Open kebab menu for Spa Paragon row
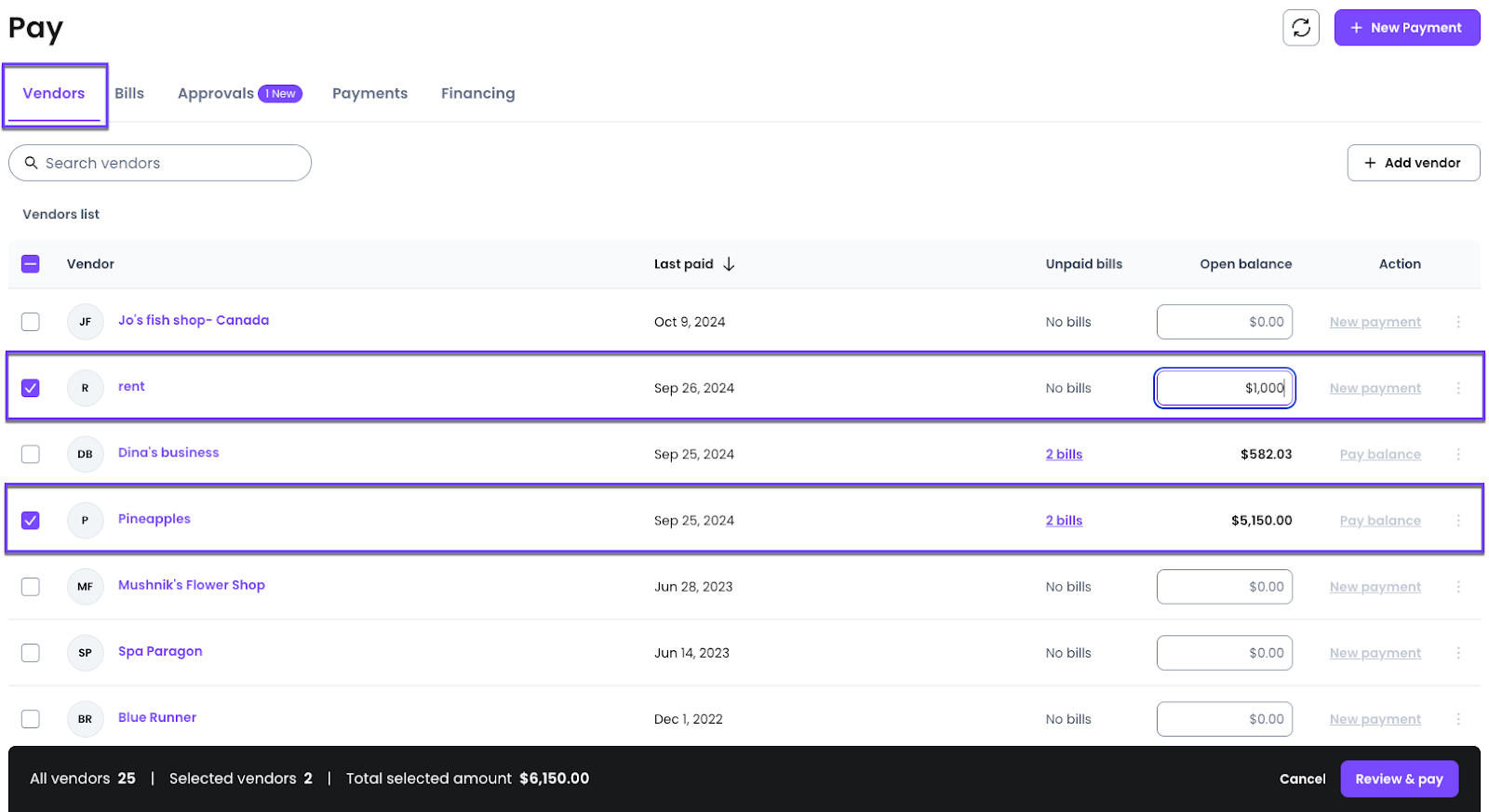This screenshot has height=812, width=1489. [1458, 653]
